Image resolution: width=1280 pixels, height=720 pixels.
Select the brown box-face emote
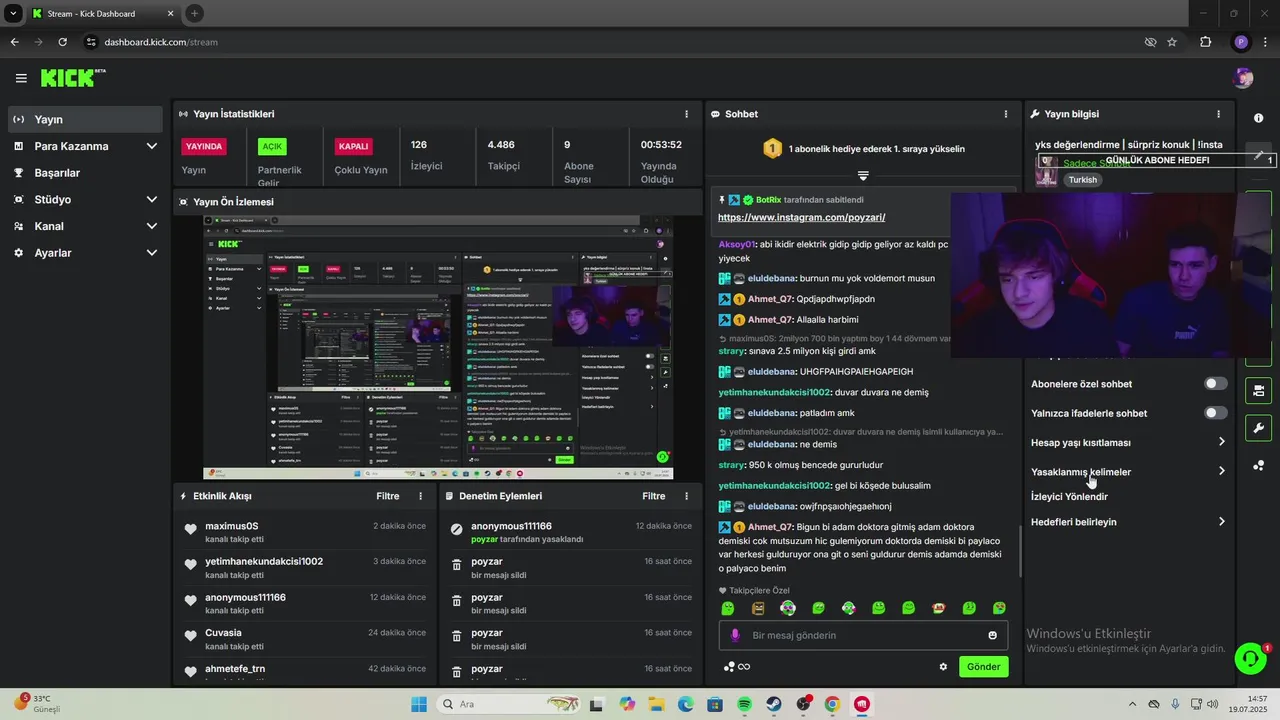758,608
